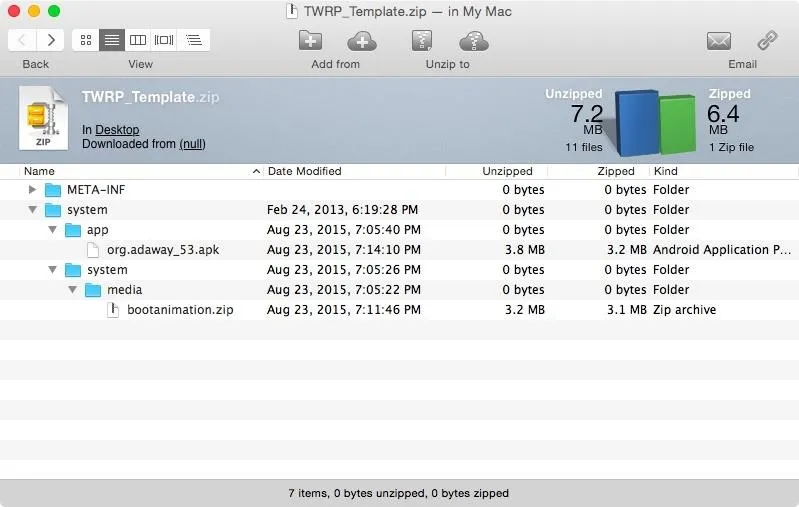This screenshot has width=799, height=507.
Task: Add files from cloud icon
Action: [x=362, y=41]
